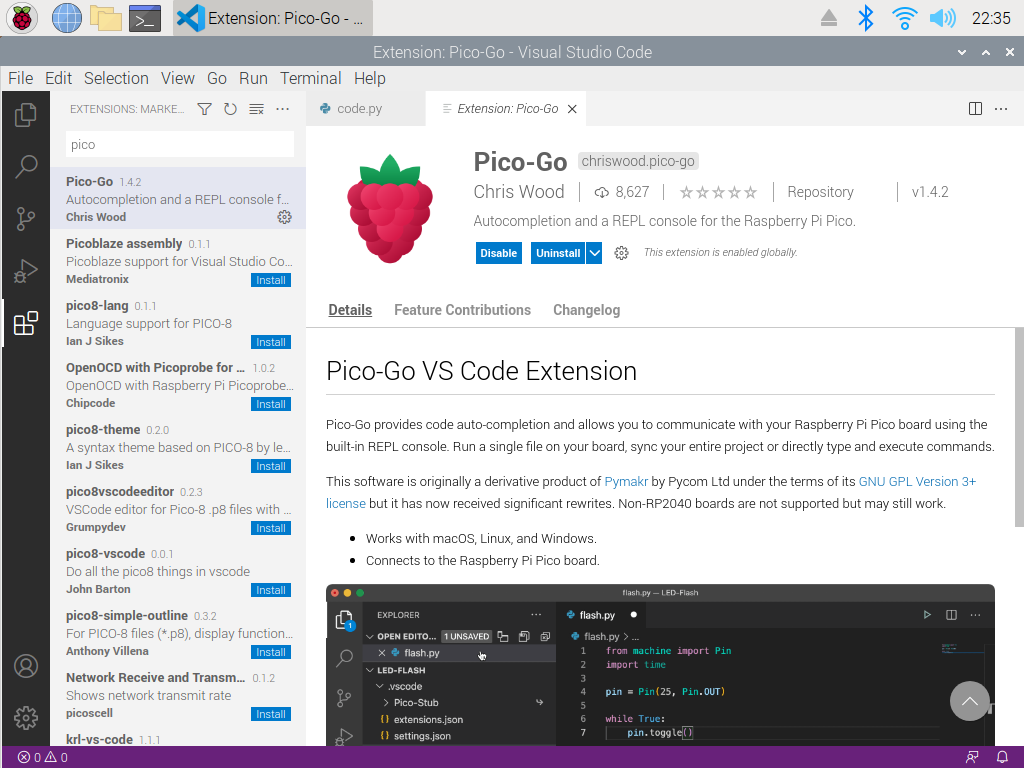Install the Picoblaze assembly extension
Image resolution: width=1024 pixels, height=768 pixels.
tap(271, 280)
